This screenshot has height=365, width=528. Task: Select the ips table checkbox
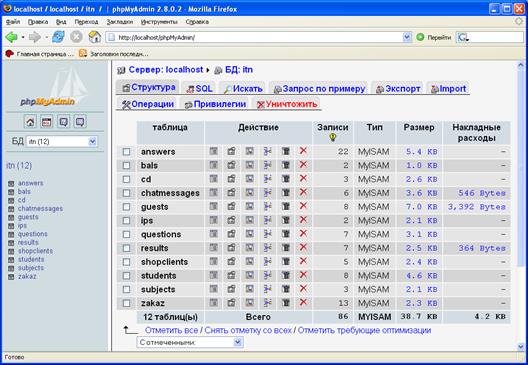coord(126,221)
